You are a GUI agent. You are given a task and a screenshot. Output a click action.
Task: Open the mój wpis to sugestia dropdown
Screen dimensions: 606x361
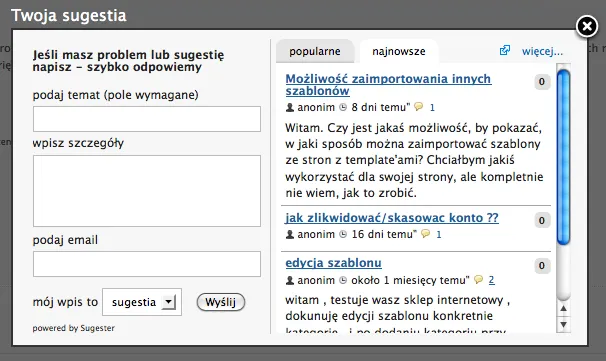point(142,302)
